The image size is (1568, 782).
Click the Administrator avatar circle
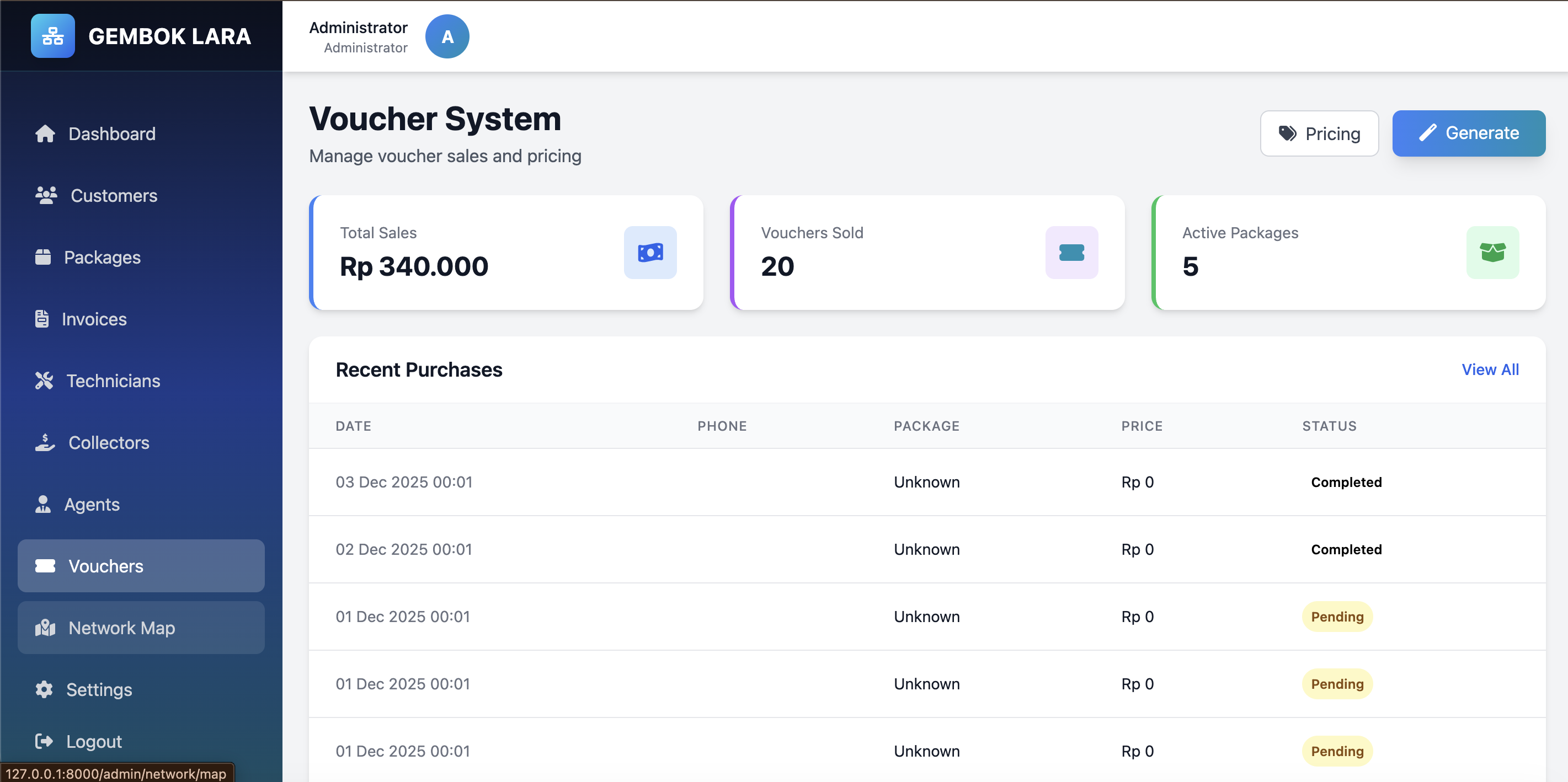(x=447, y=36)
